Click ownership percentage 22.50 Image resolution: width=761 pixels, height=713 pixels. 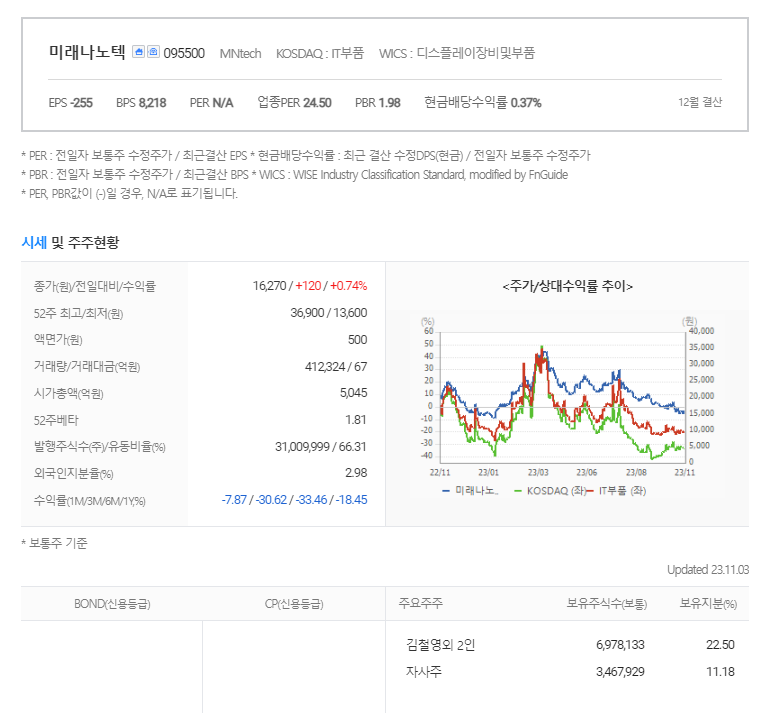(x=720, y=645)
